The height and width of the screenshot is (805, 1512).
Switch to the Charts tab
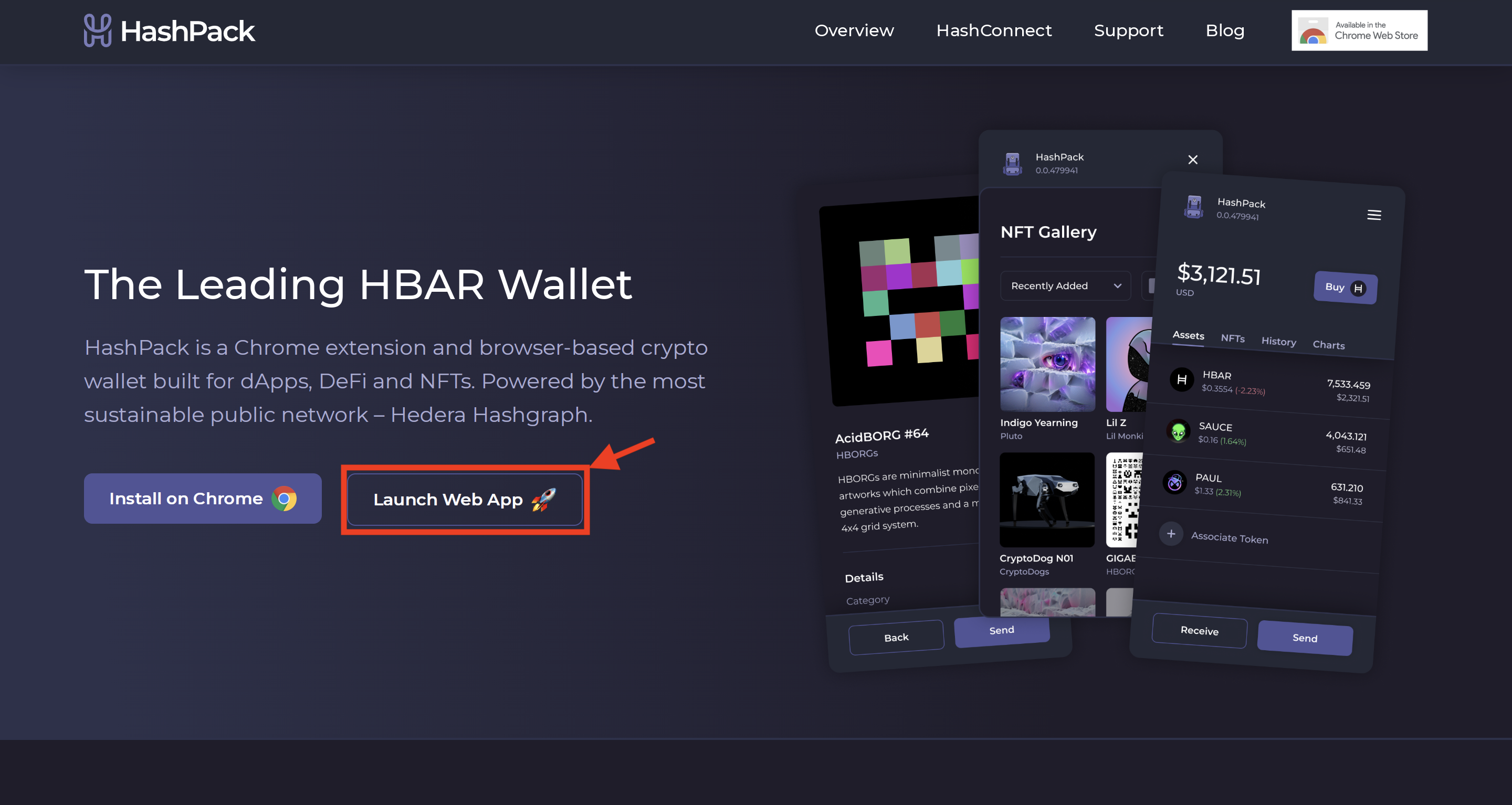(x=1328, y=345)
